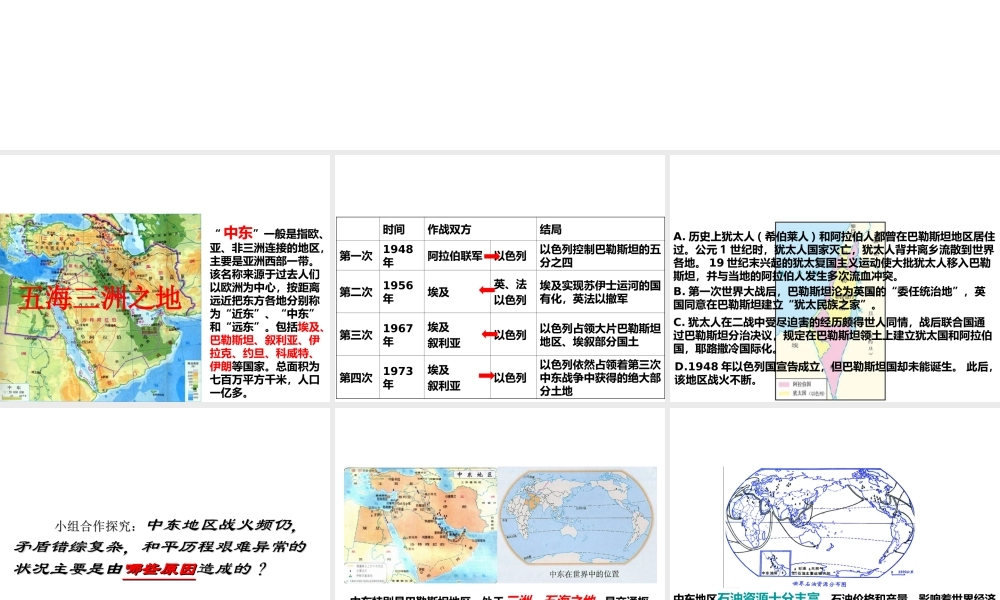Click the red arrow in the 第二次 row
This screenshot has width=1000, height=600.
[x=487, y=290]
